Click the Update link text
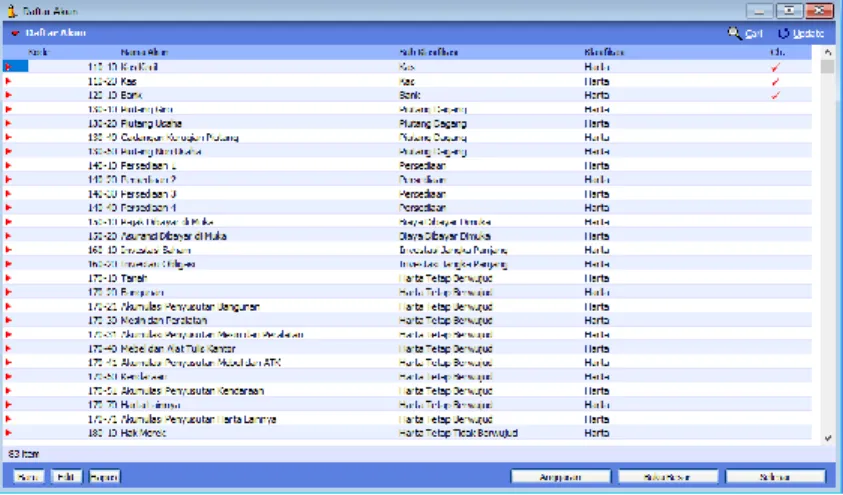 coord(808,34)
